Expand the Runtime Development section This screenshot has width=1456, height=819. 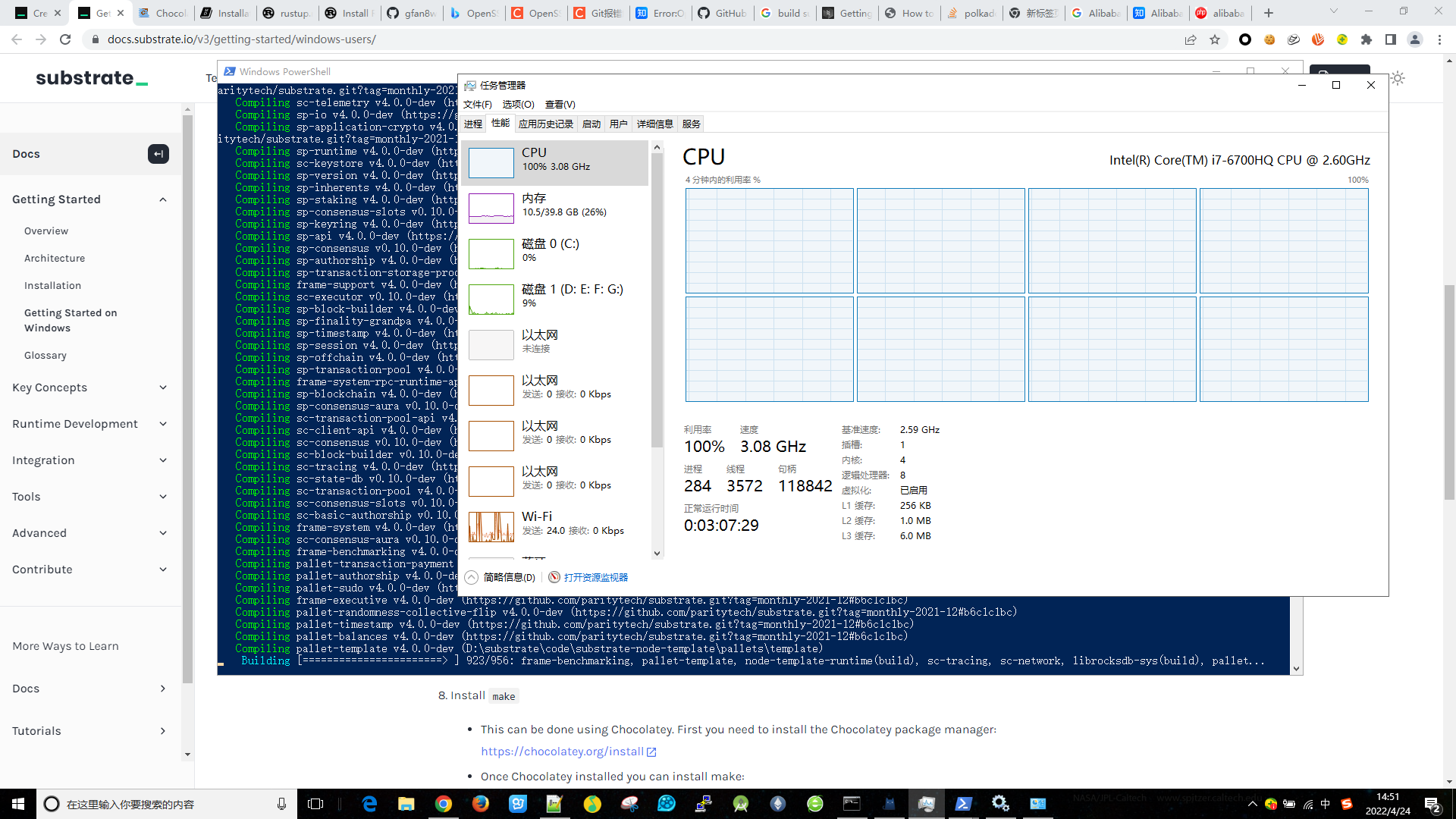click(x=163, y=424)
